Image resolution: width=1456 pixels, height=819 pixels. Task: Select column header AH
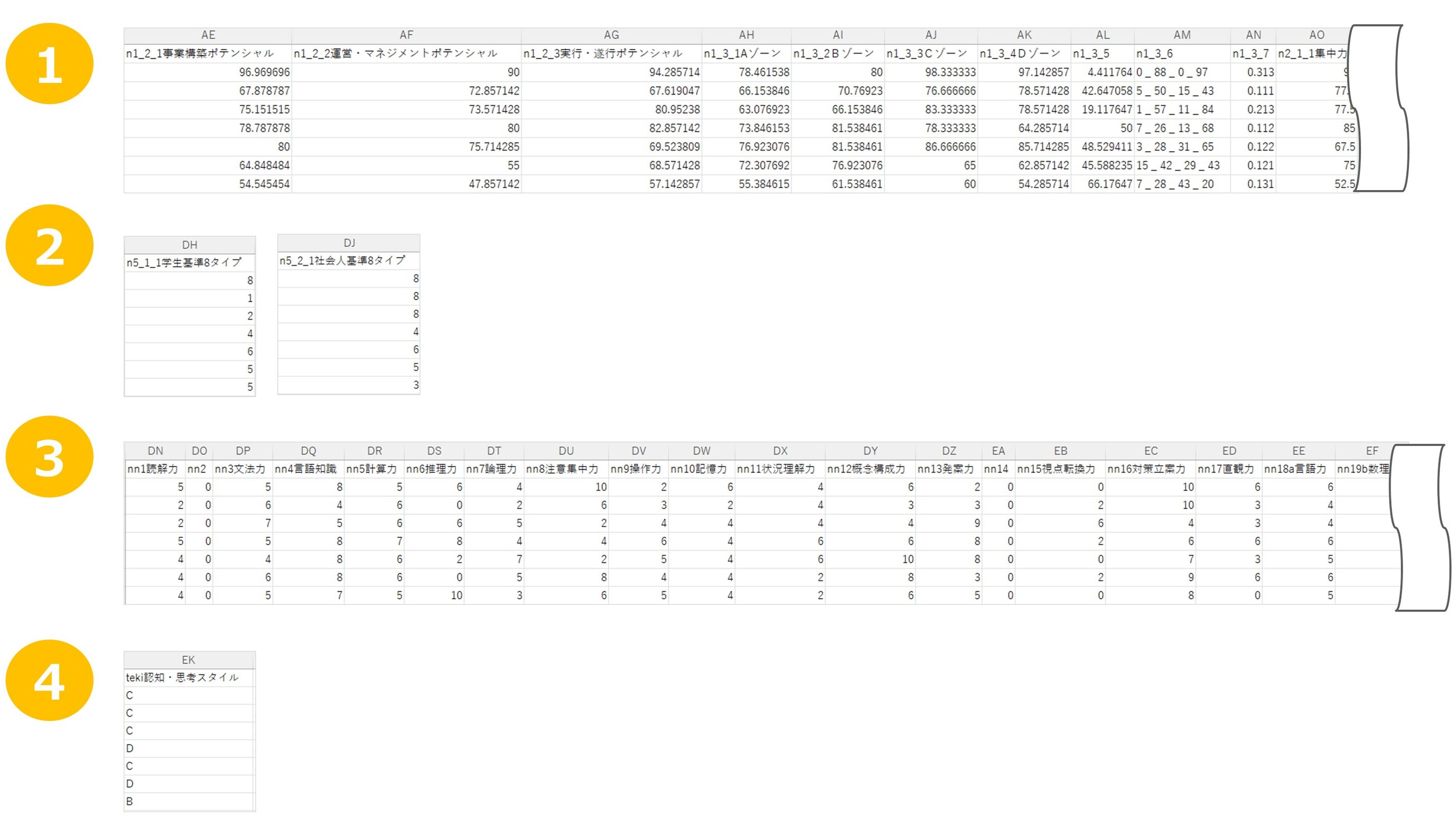click(x=746, y=35)
